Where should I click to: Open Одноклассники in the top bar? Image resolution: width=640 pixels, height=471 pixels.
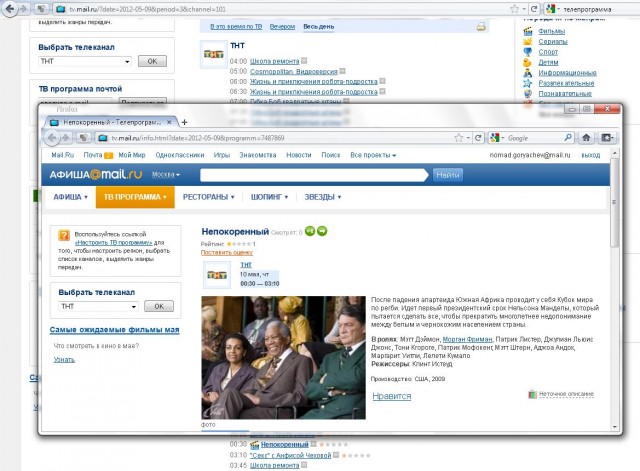[180, 155]
